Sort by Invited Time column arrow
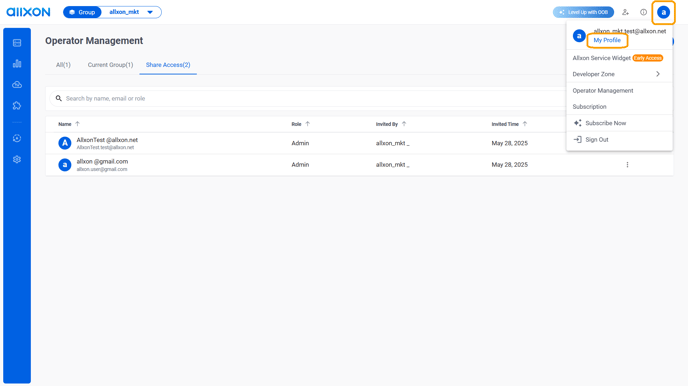 click(x=525, y=124)
